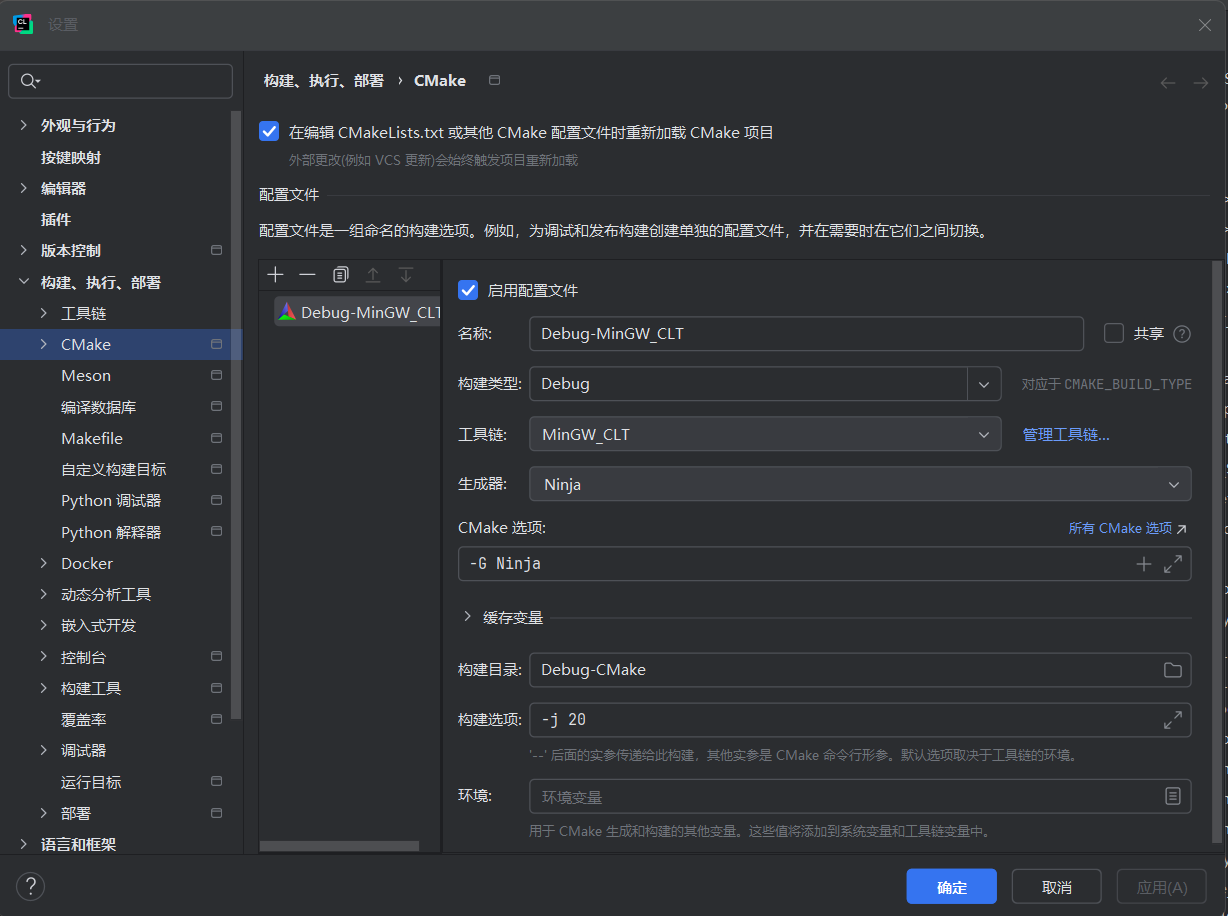Open the 构建类型 Debug dropdown
1228x916 pixels.
[x=984, y=383]
